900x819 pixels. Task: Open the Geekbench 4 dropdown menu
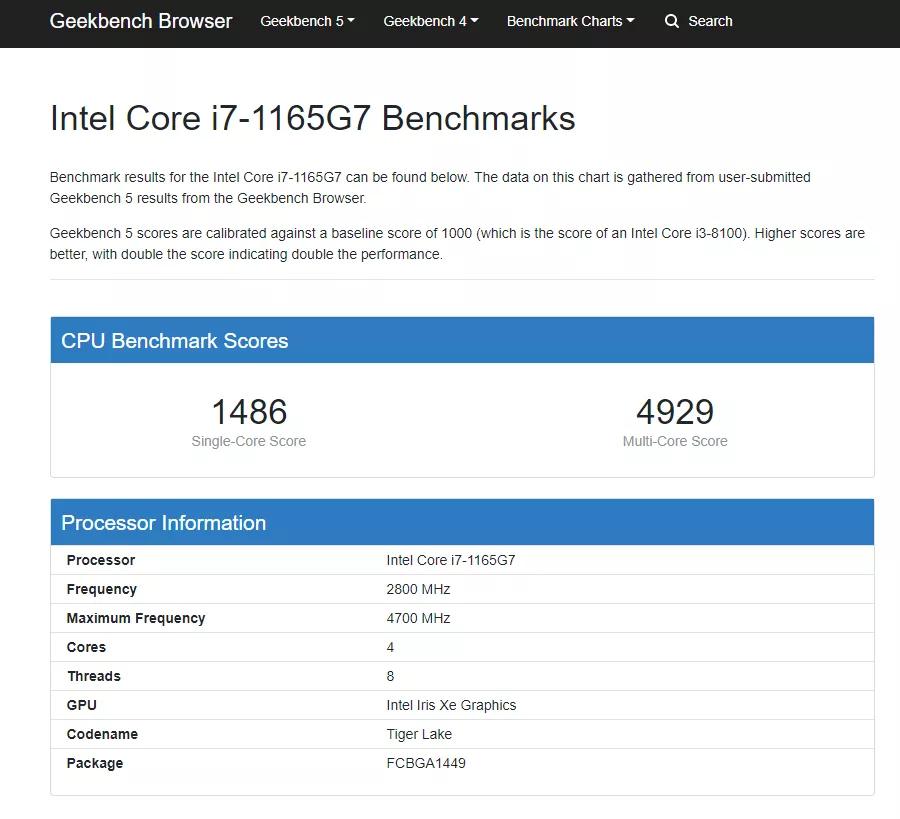430,21
